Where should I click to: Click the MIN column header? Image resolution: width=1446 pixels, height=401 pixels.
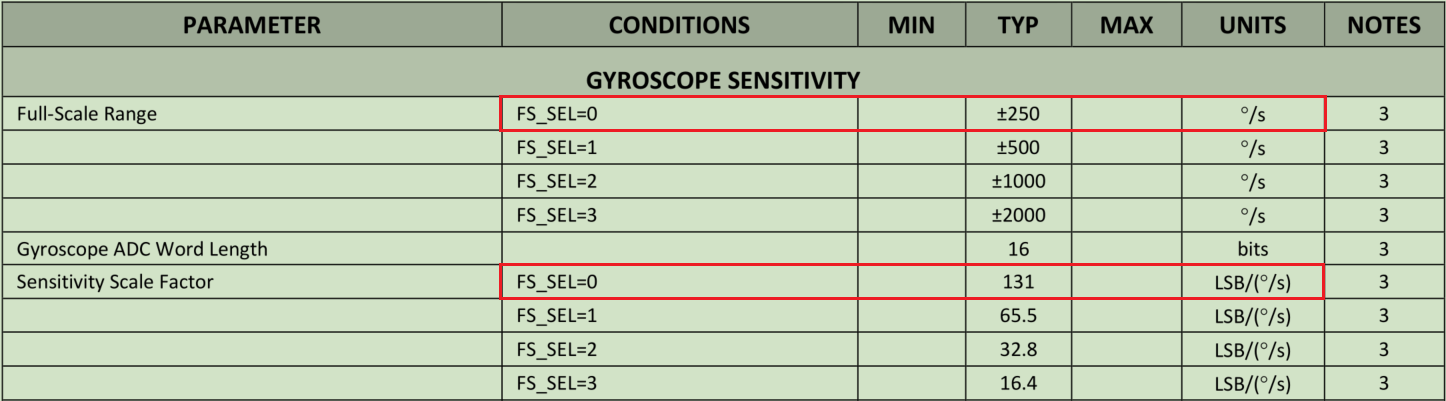[x=911, y=25]
